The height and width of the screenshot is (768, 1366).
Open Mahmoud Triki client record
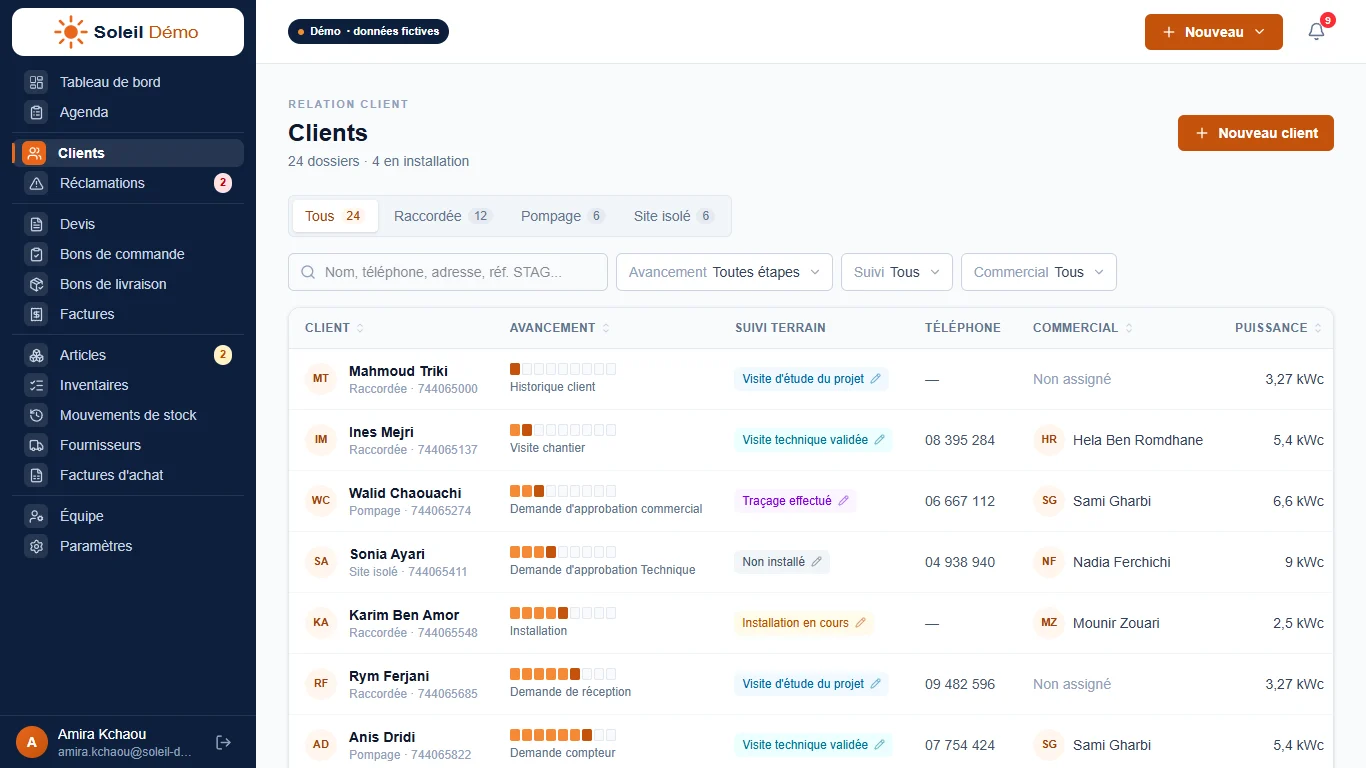[398, 371]
